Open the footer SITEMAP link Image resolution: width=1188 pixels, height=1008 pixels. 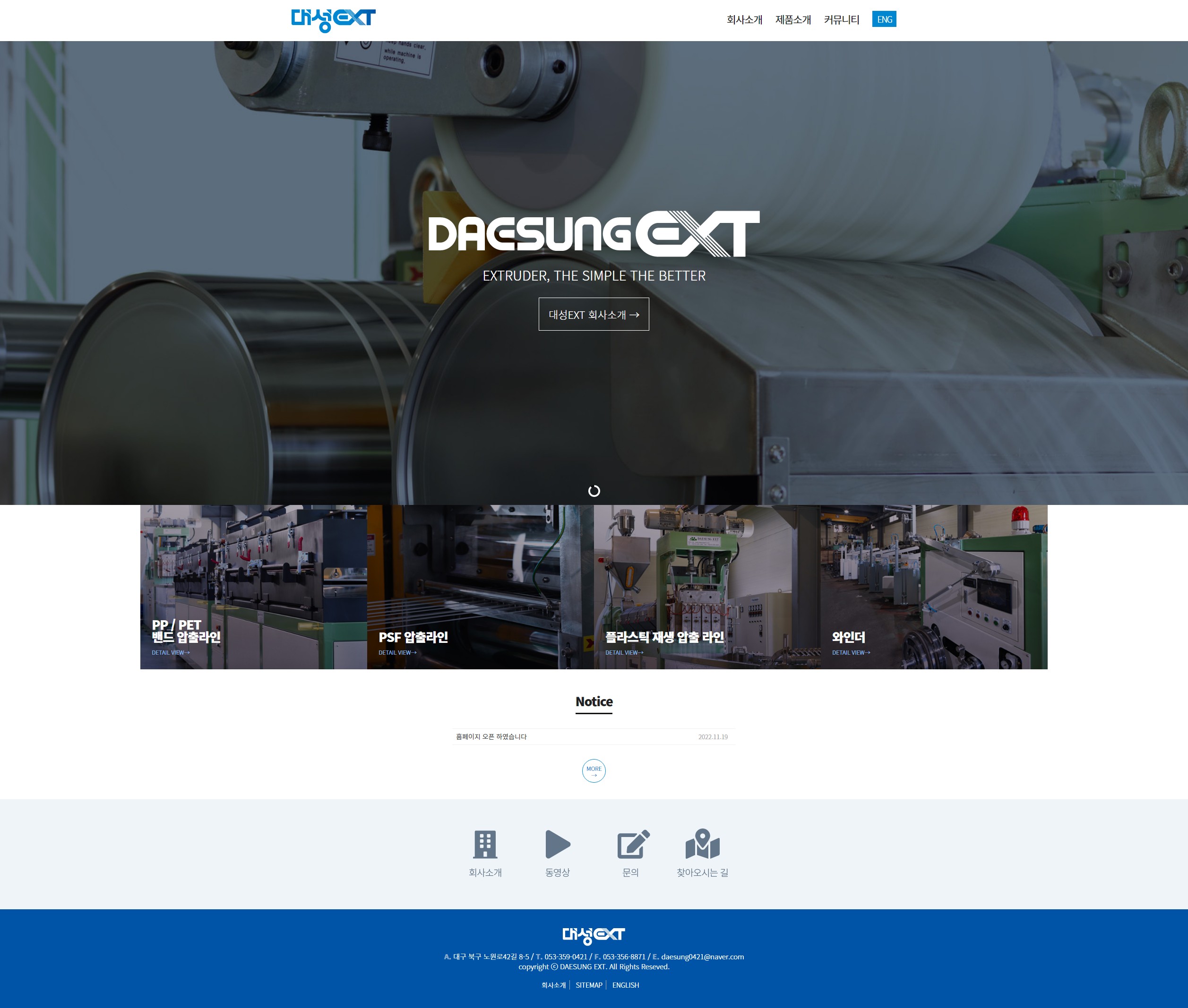coord(589,985)
